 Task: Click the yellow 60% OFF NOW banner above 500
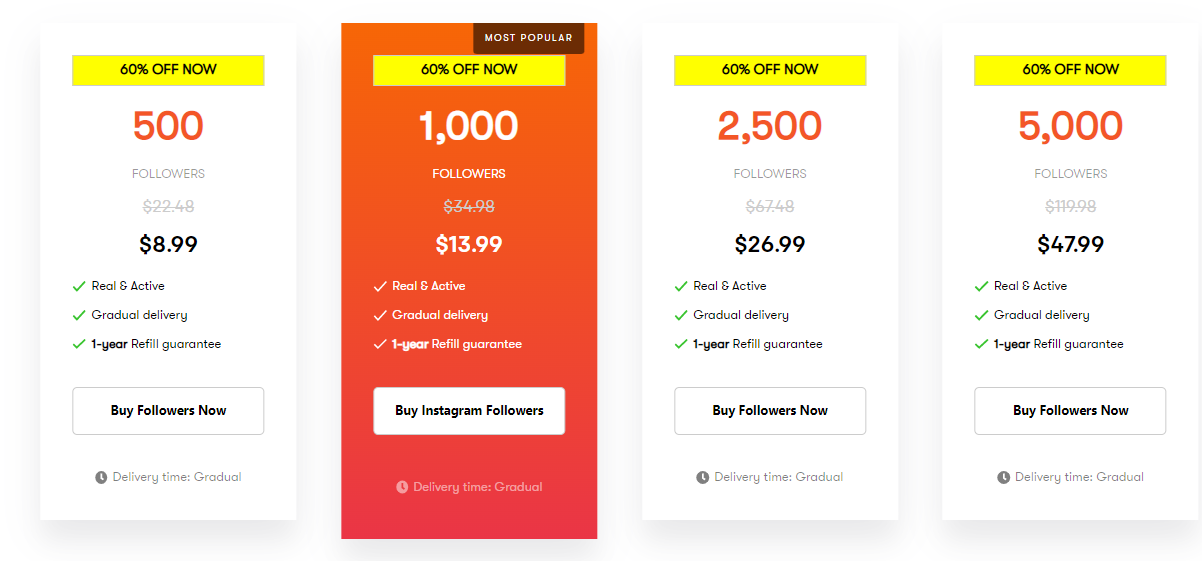168,70
